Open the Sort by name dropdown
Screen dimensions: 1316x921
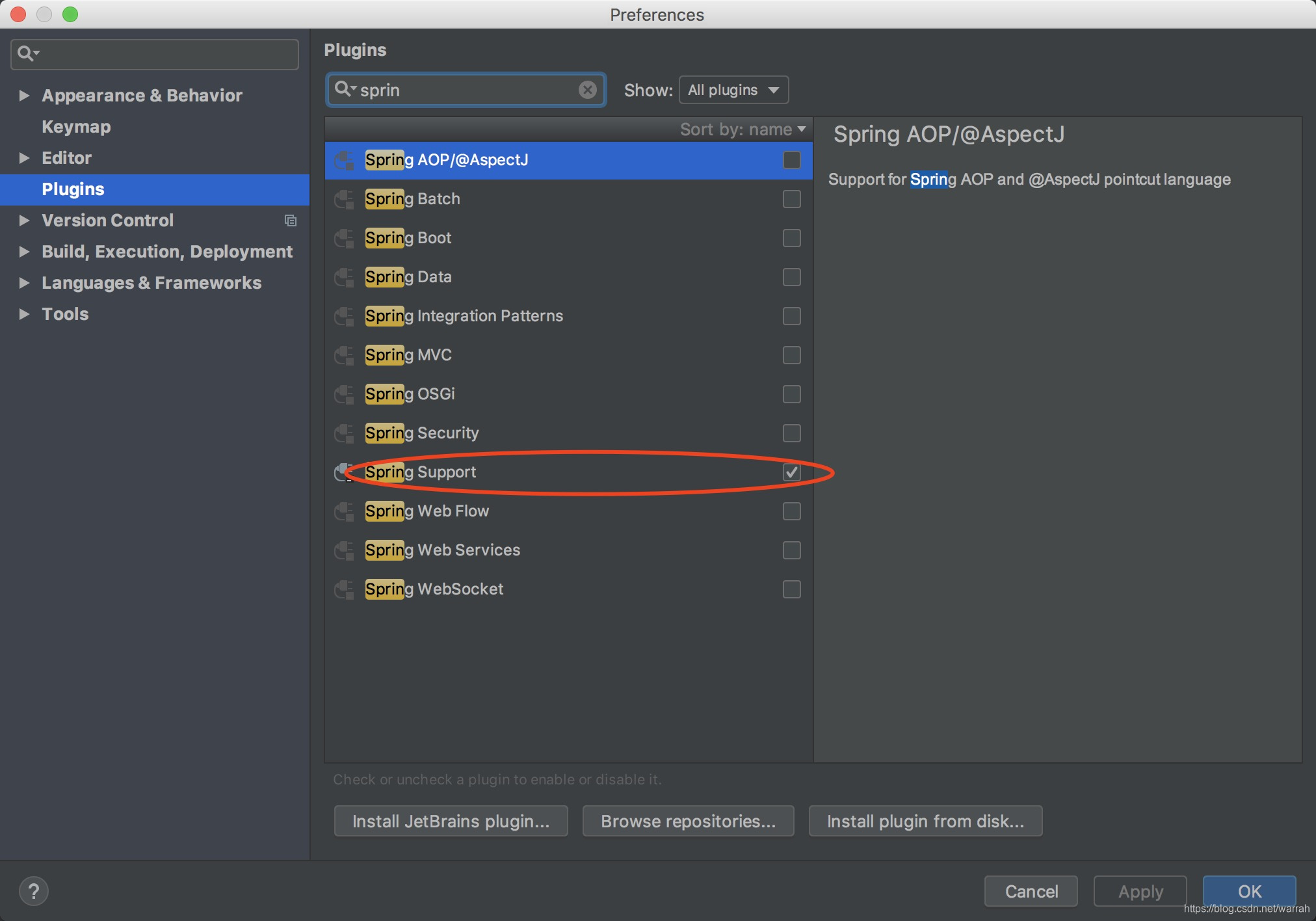743,129
